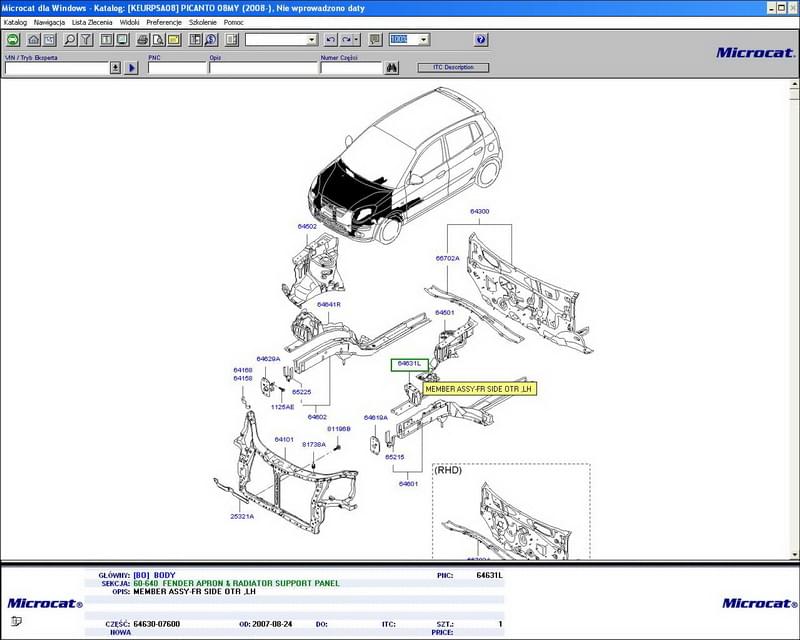Apply the funnel filter tool
The height and width of the screenshot is (640, 800).
pos(86,40)
